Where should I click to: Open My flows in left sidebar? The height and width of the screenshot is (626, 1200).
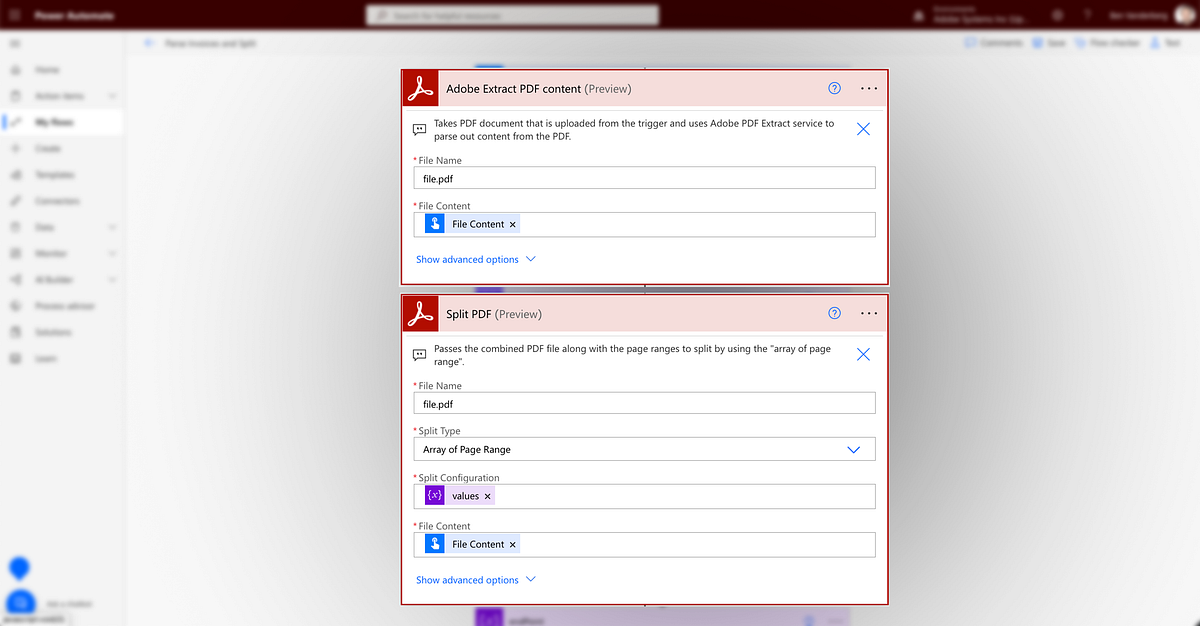(x=54, y=122)
